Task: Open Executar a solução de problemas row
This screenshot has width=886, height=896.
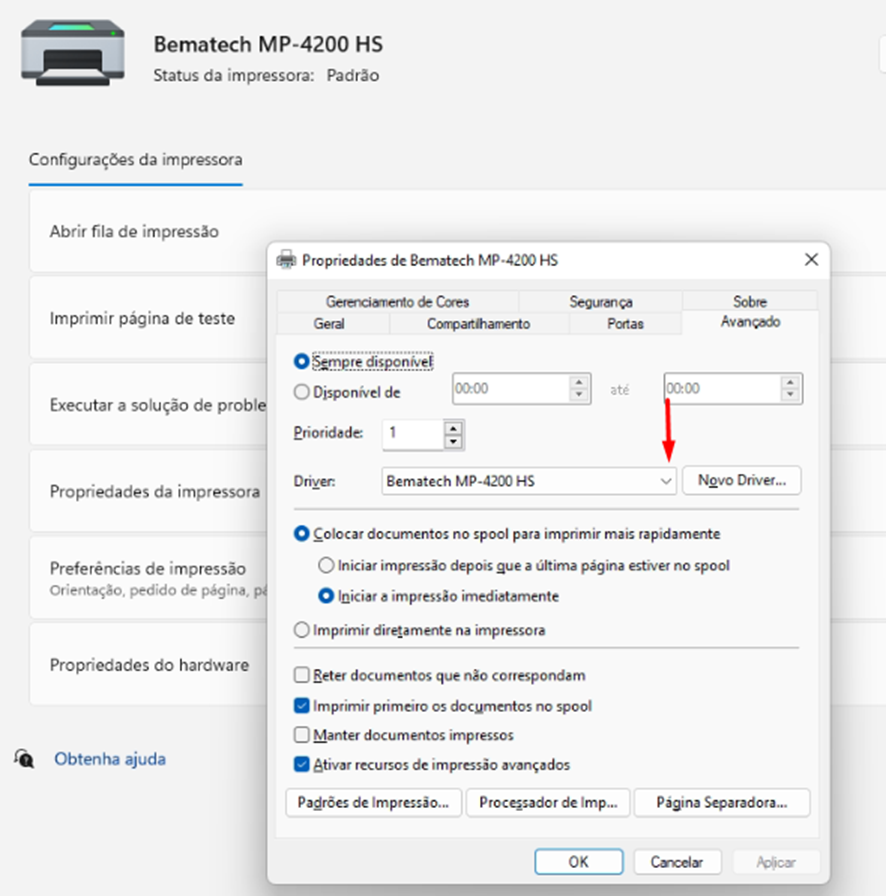Action: tap(148, 405)
